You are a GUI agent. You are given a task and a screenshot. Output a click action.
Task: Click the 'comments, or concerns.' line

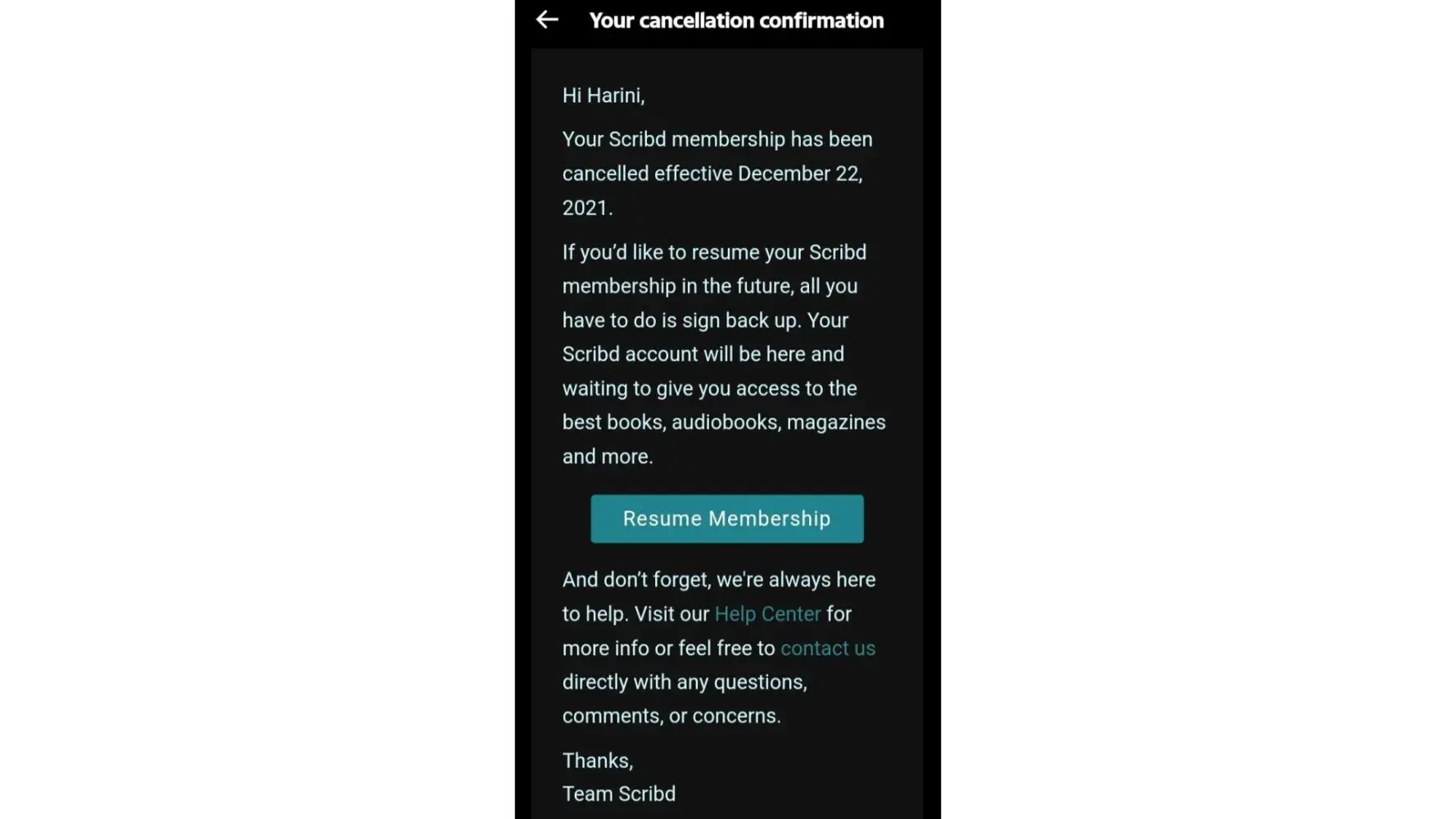click(x=671, y=716)
